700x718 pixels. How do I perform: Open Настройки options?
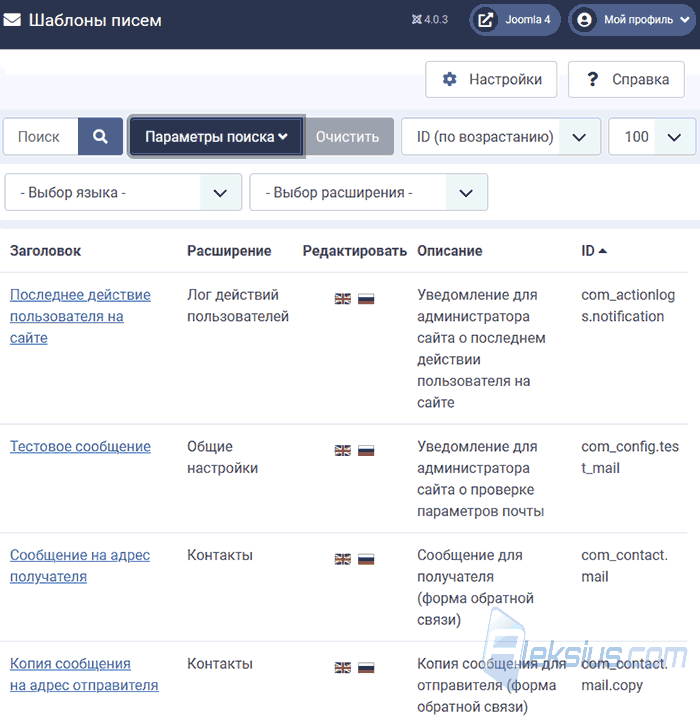click(x=491, y=79)
